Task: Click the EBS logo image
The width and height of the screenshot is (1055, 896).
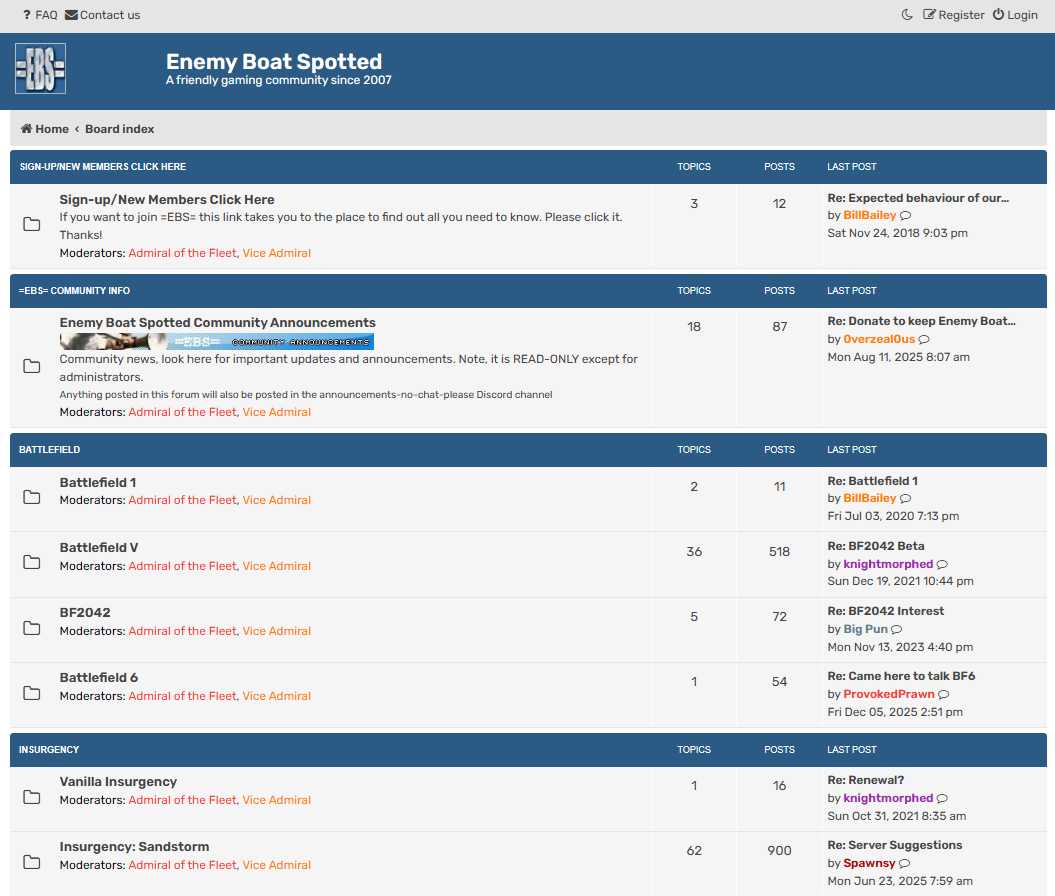Action: click(x=40, y=69)
